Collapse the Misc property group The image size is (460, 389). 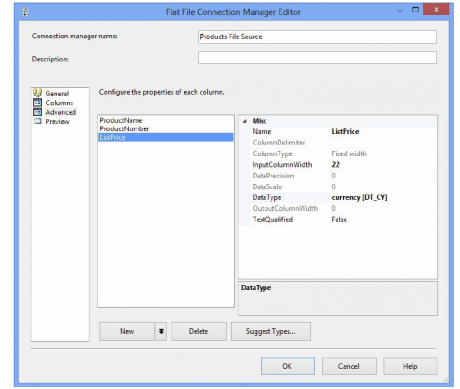[x=244, y=121]
